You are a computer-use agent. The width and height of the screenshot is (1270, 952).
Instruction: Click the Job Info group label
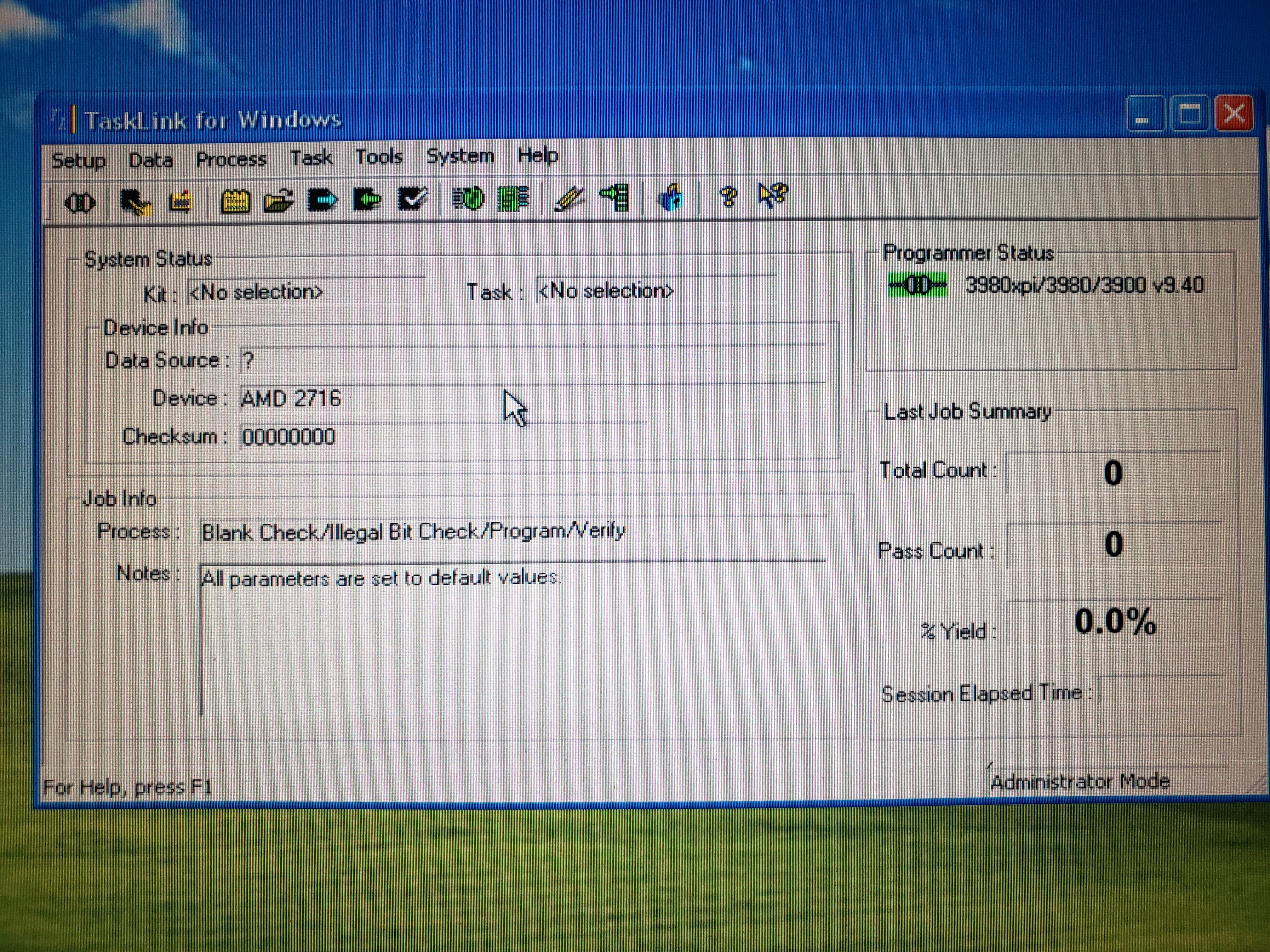(119, 499)
